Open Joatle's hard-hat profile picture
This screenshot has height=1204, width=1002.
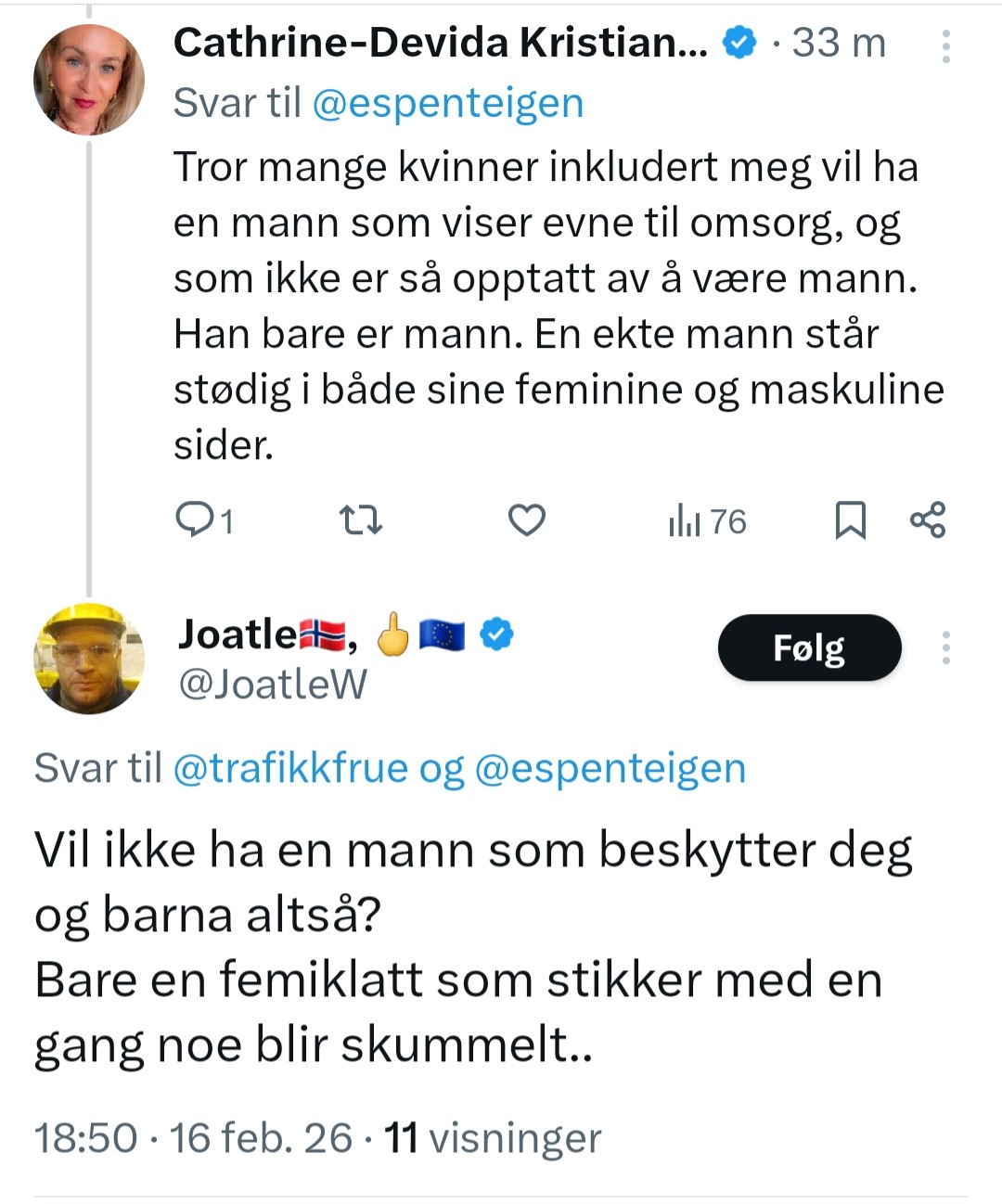pos(89,659)
